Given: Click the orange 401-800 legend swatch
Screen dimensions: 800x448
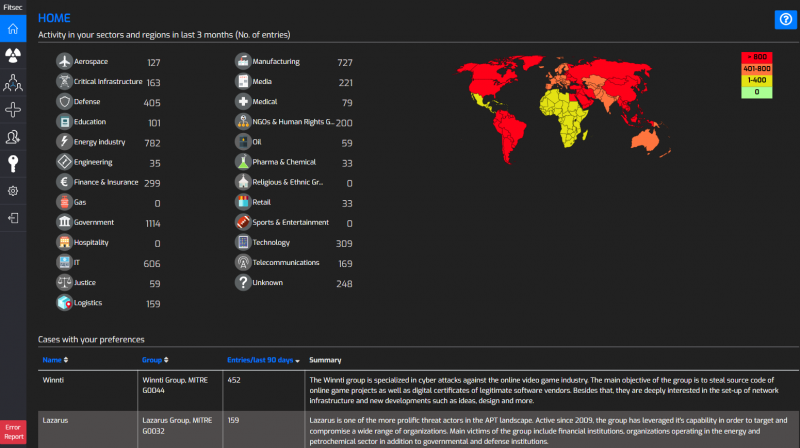Looking at the screenshot, I should tap(757, 68).
